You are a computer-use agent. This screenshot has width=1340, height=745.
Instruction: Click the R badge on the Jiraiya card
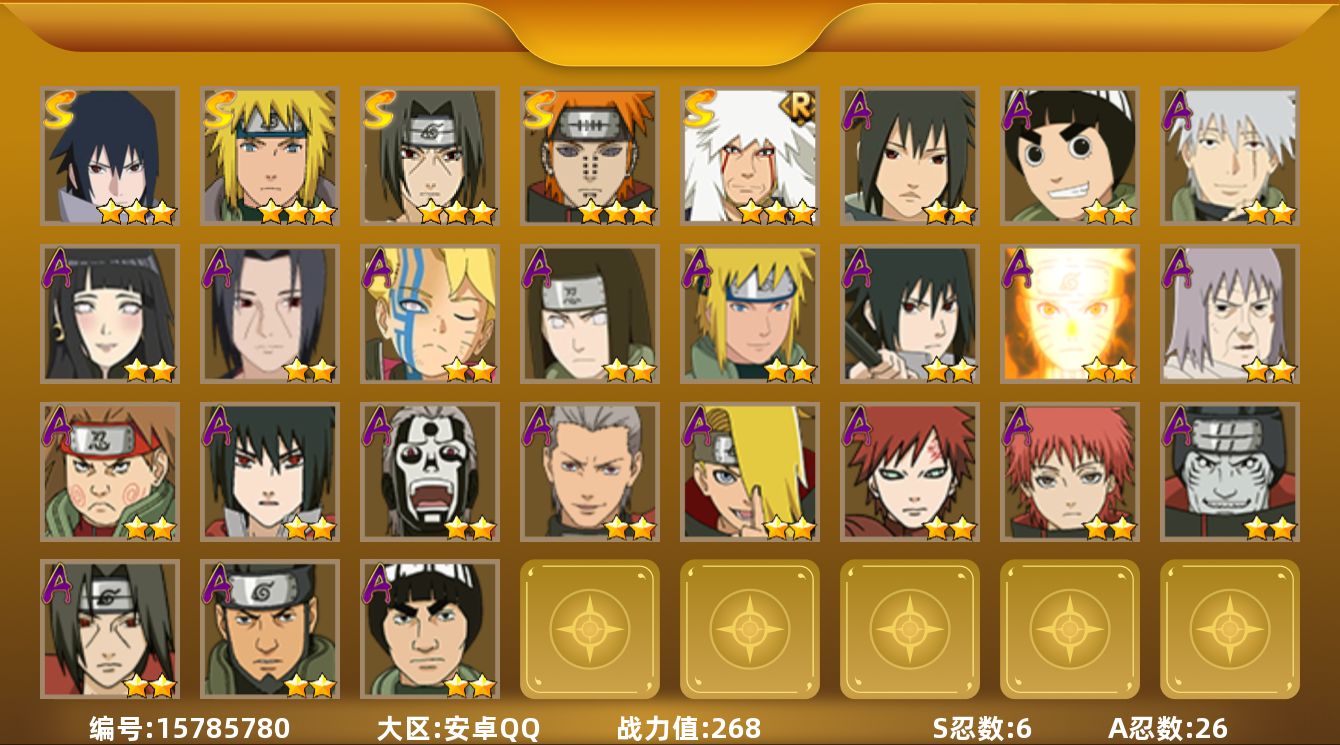point(799,106)
